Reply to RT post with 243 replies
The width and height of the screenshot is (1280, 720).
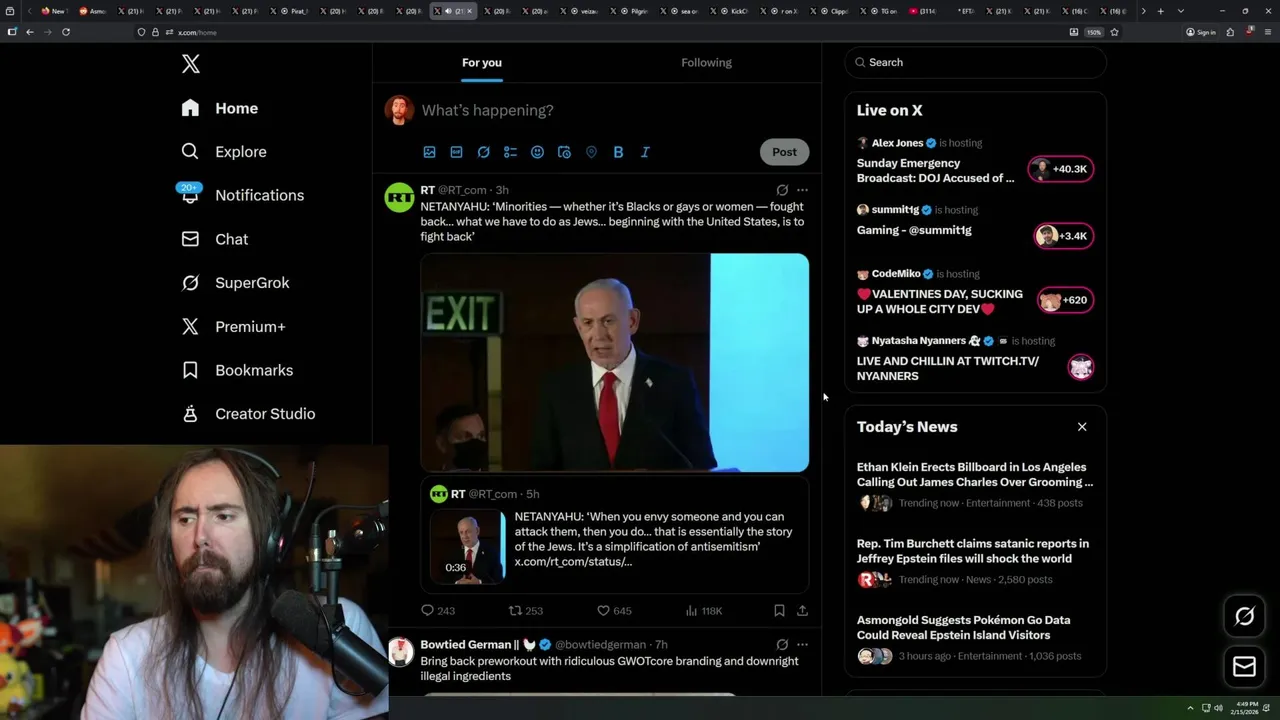coord(438,611)
